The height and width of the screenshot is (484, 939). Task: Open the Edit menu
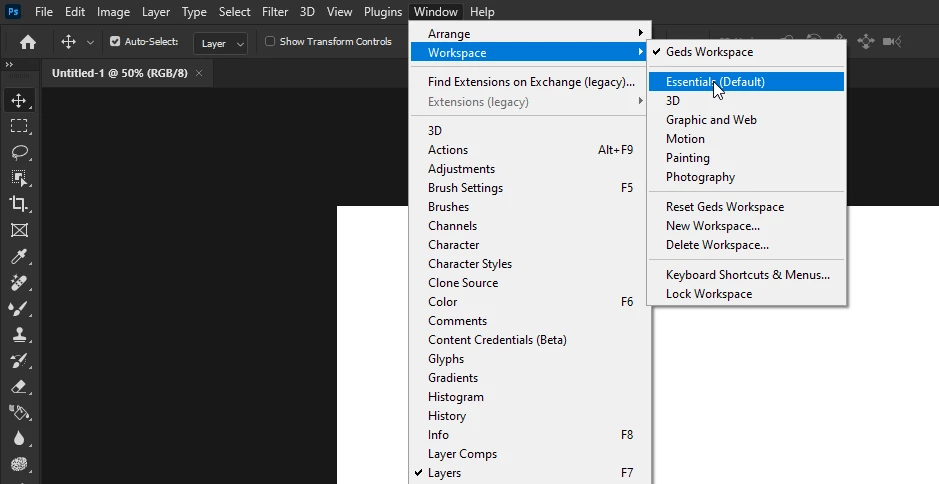click(75, 12)
